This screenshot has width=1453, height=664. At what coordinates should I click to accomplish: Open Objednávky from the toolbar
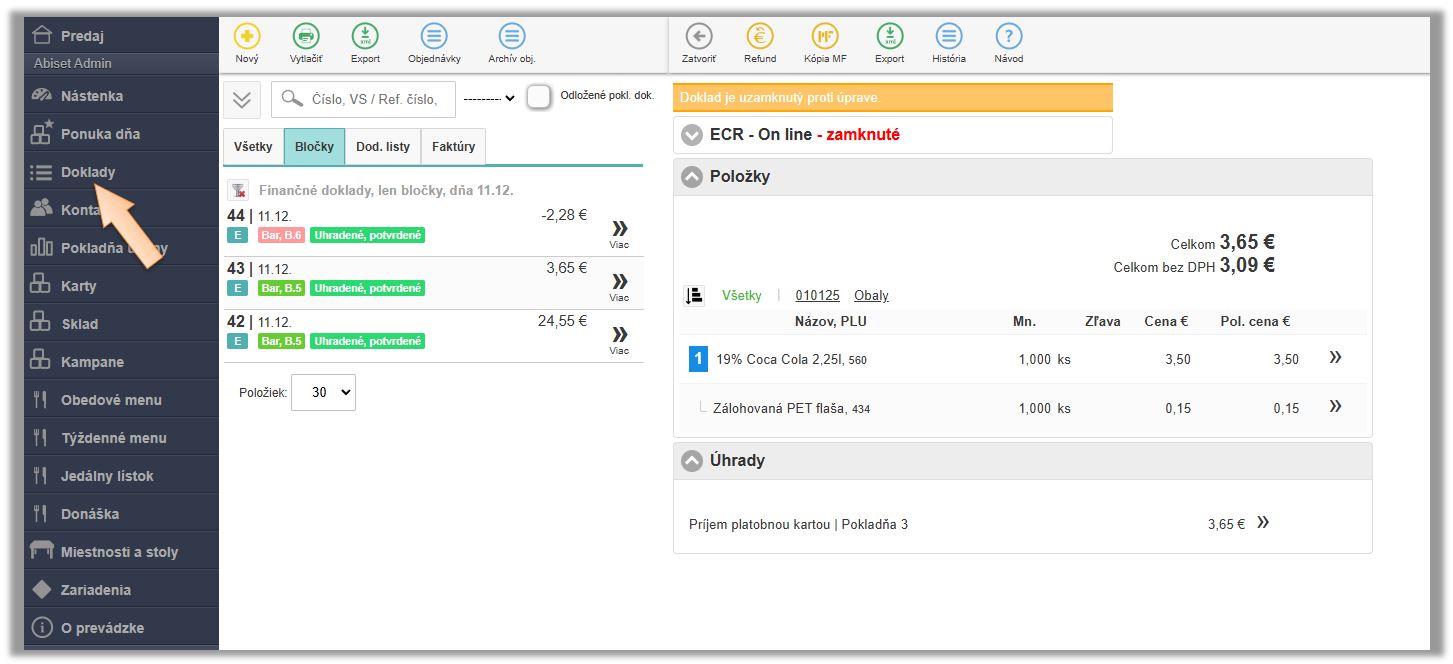click(434, 37)
